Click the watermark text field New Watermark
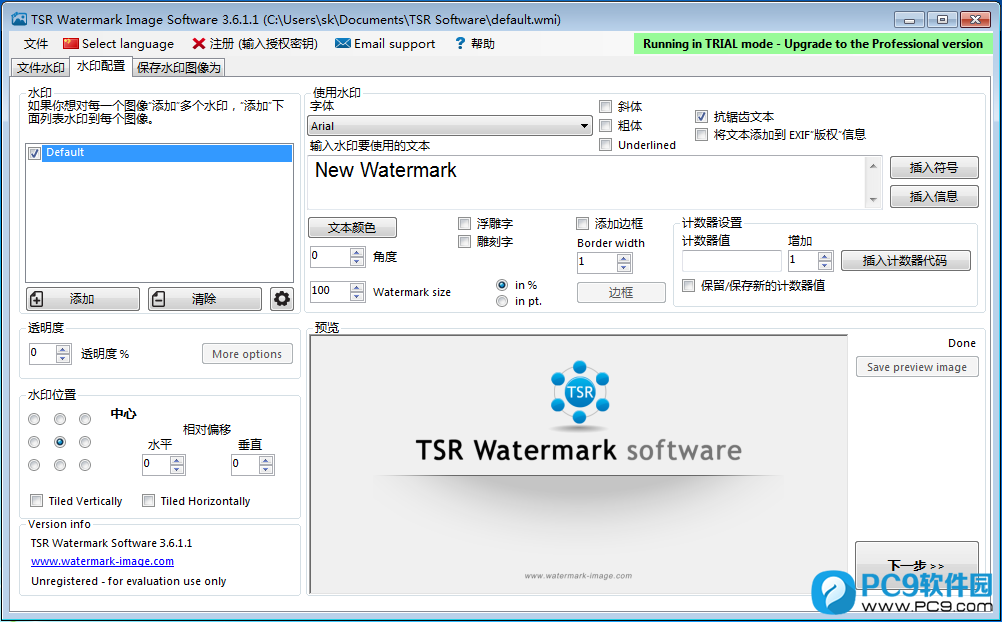The image size is (1002, 622). 587,182
